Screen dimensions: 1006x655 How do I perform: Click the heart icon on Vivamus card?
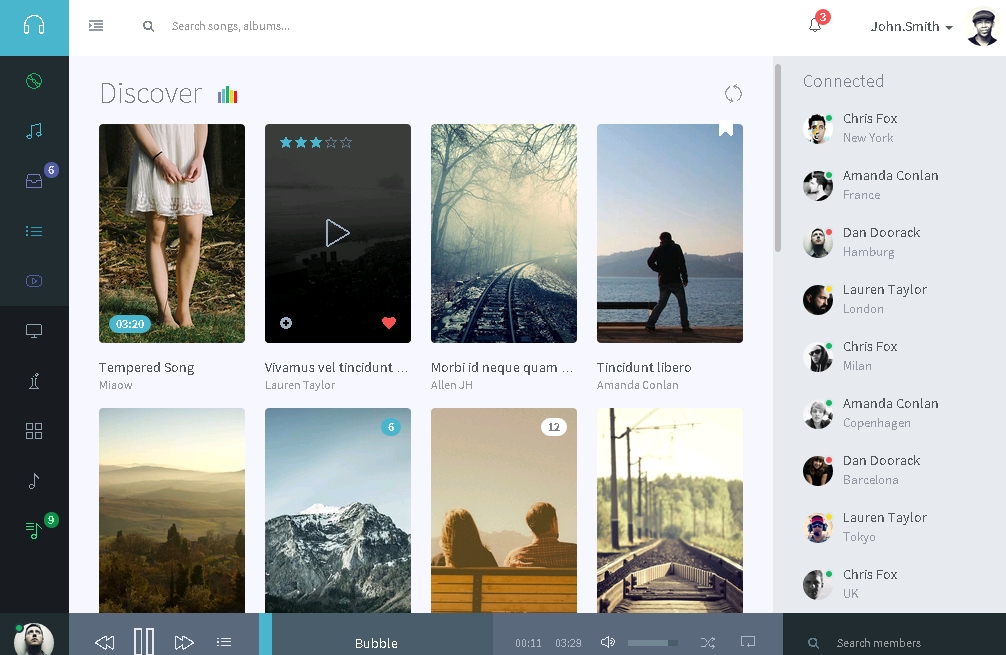389,323
